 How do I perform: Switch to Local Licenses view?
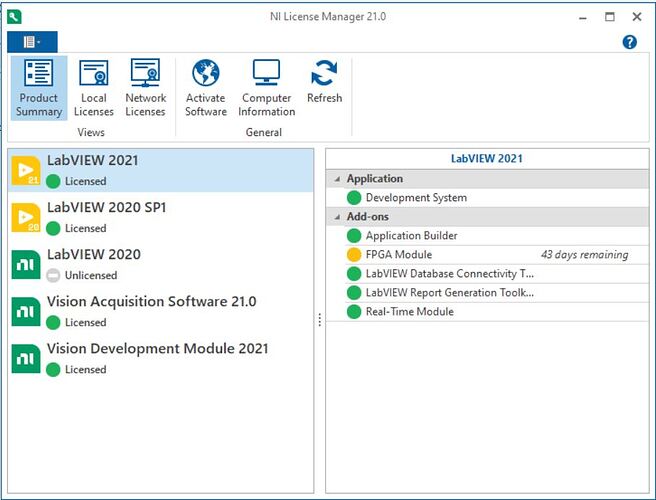tap(94, 88)
